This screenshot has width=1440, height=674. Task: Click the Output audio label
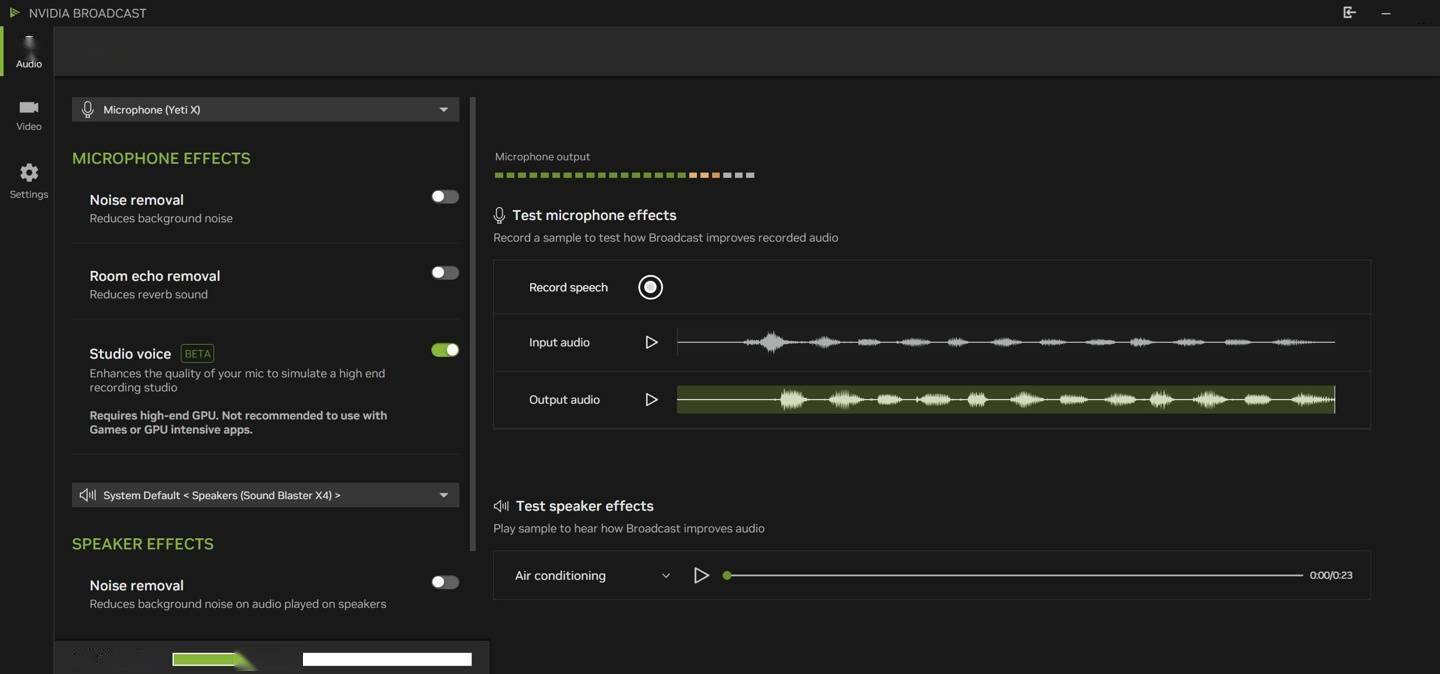pyautogui.click(x=564, y=399)
